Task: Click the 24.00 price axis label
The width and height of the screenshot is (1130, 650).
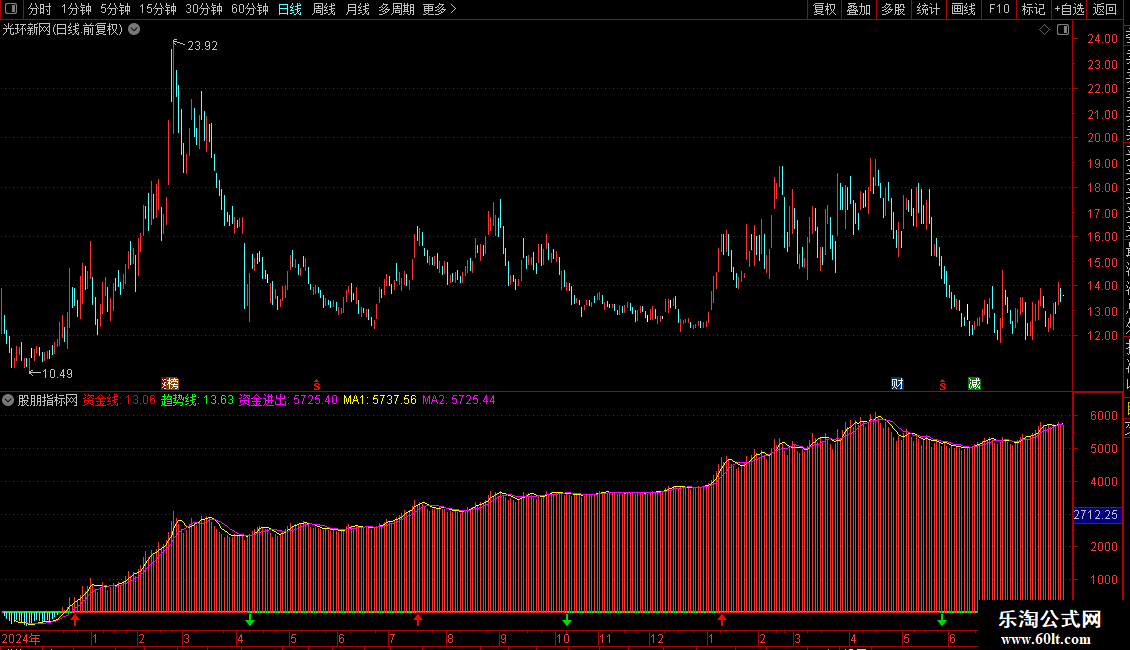Action: (1103, 39)
